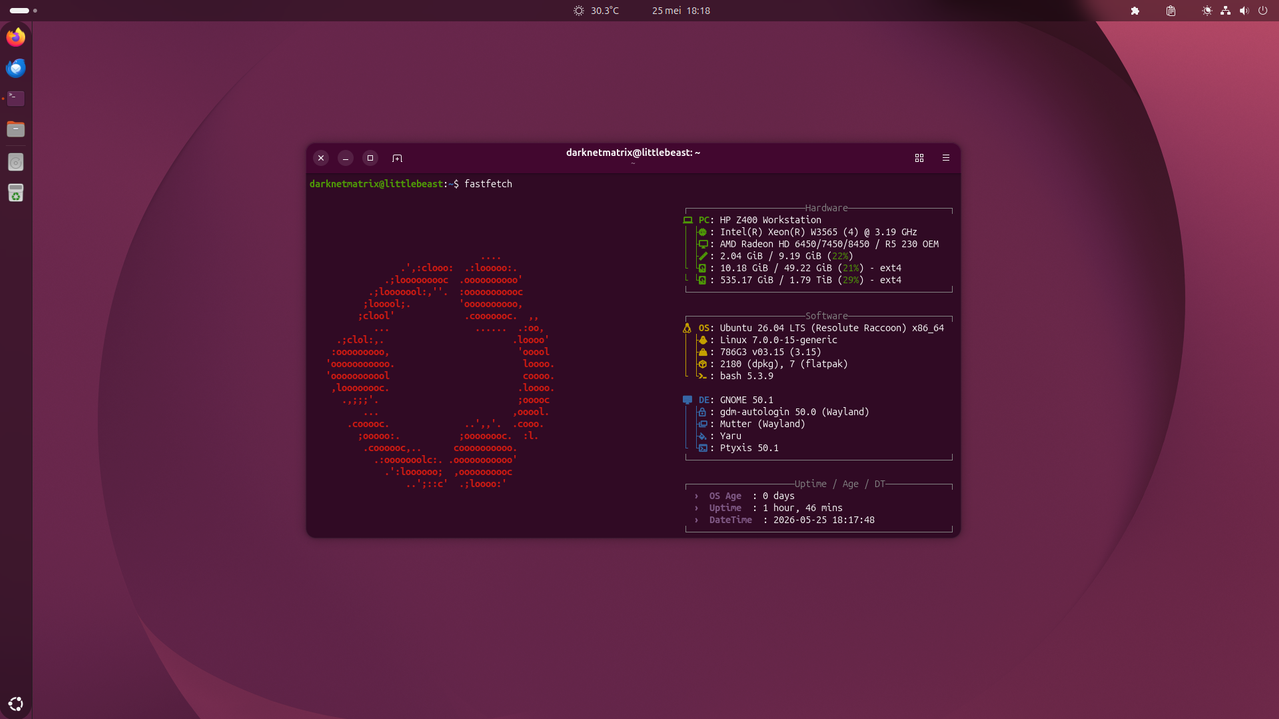Click the power icon in top bar

[x=1263, y=10]
